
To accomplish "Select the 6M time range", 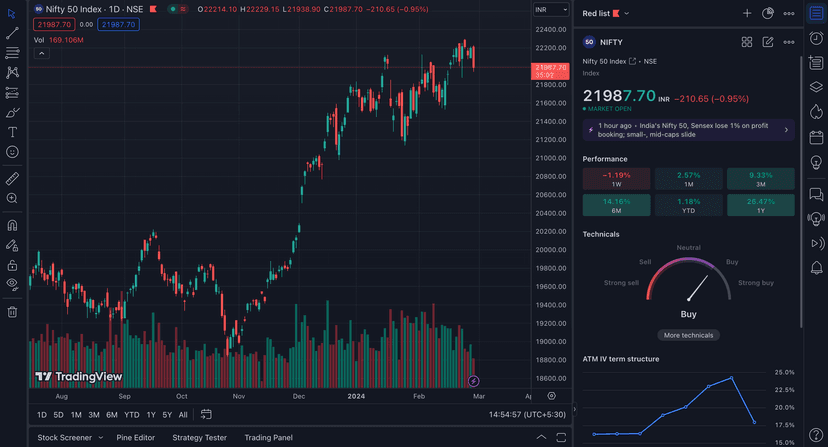I will [x=112, y=414].
